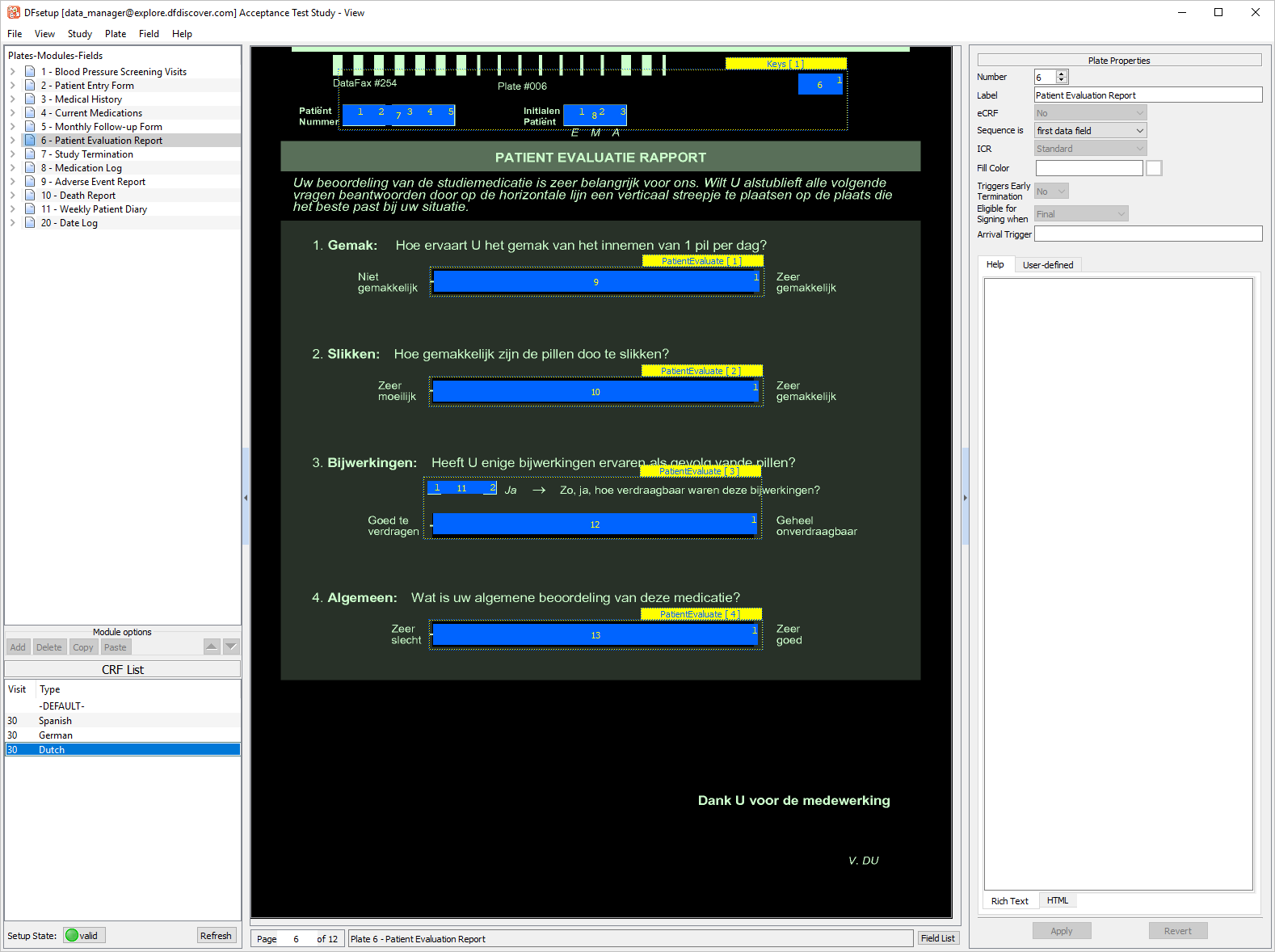Expand the Weekly Patient Diary tree node
Screen dimensions: 1275x952
click(12, 209)
